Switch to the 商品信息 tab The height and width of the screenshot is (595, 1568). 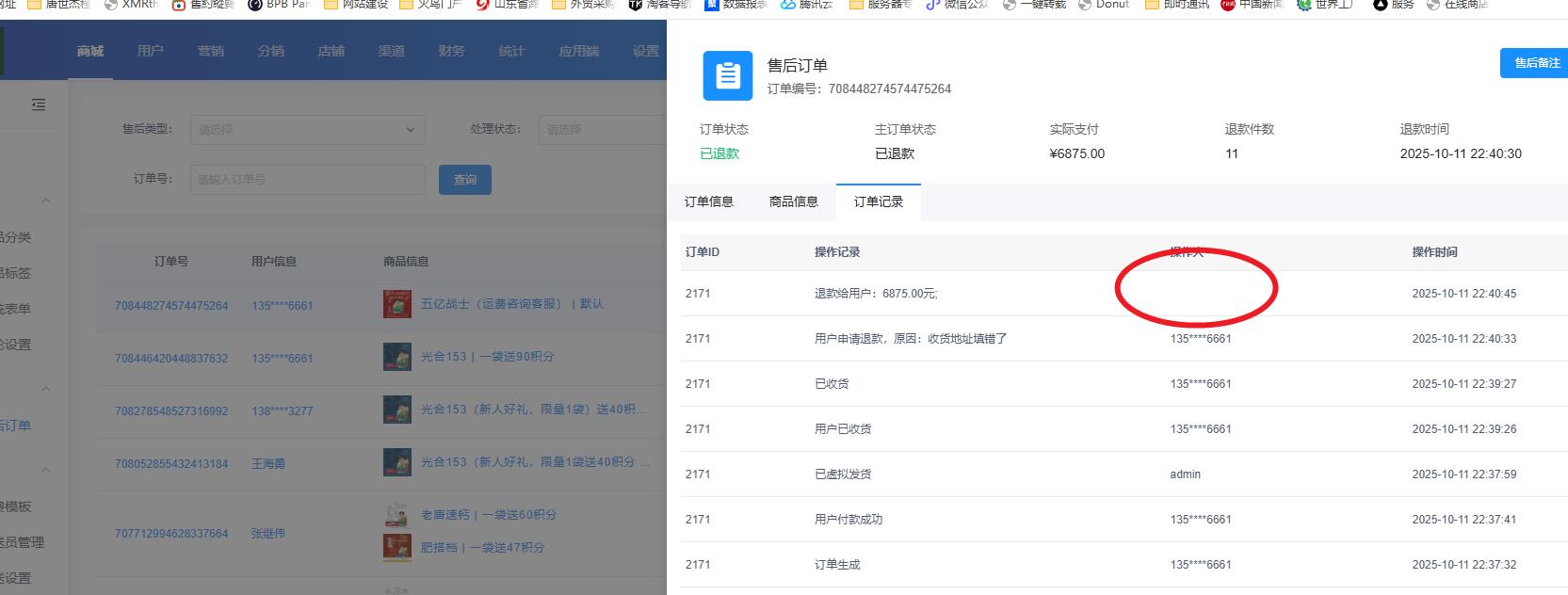(793, 201)
